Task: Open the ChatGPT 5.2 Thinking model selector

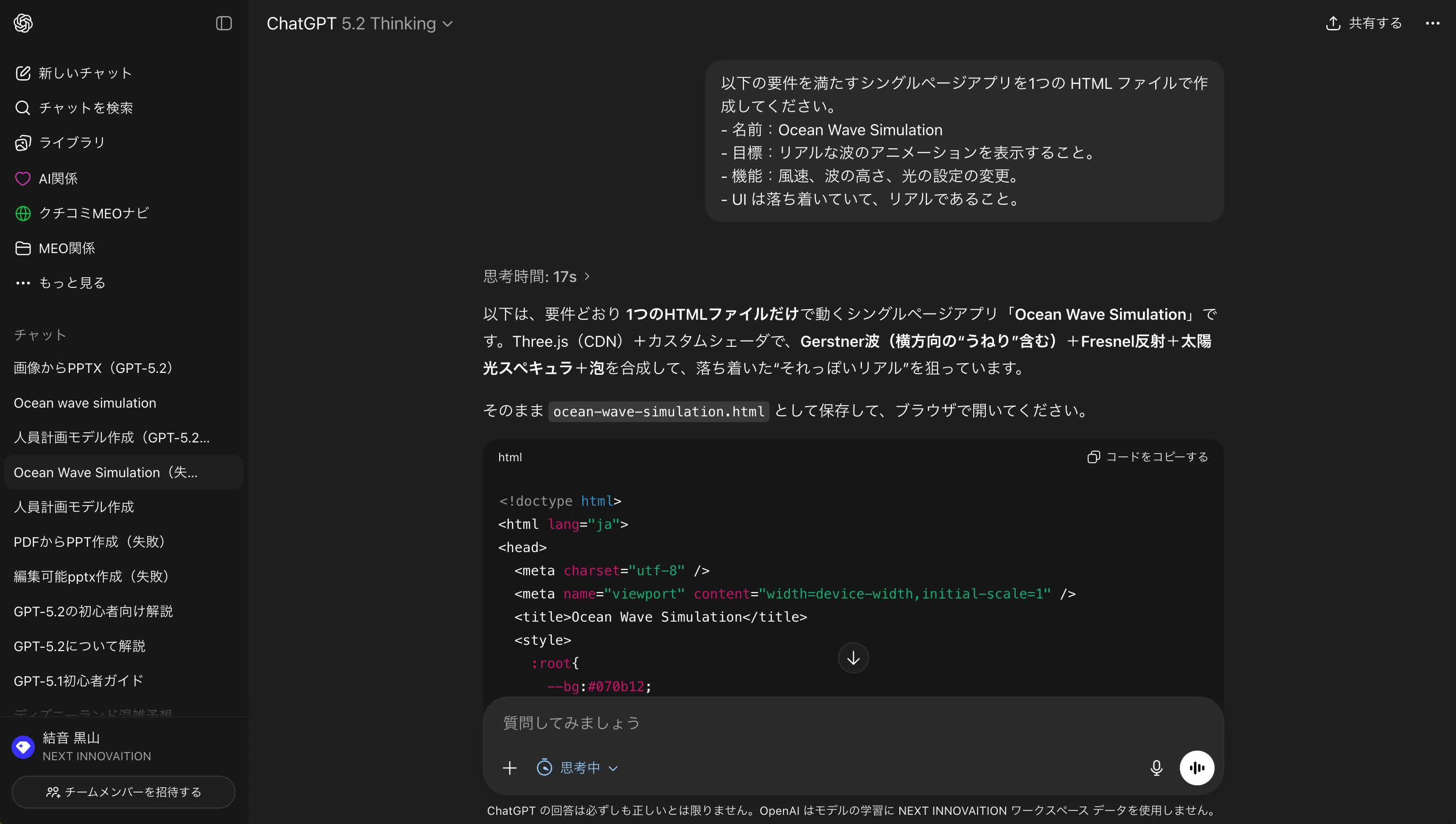Action: pyautogui.click(x=360, y=23)
